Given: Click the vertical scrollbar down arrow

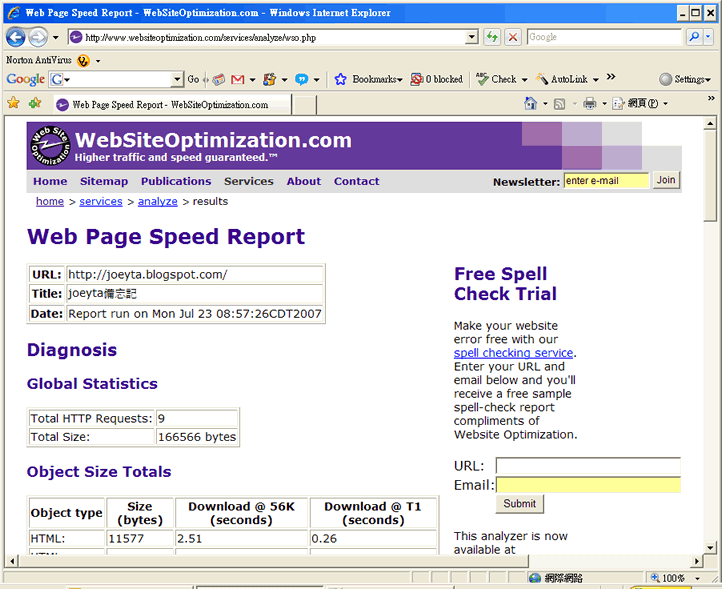Looking at the screenshot, I should [710, 548].
